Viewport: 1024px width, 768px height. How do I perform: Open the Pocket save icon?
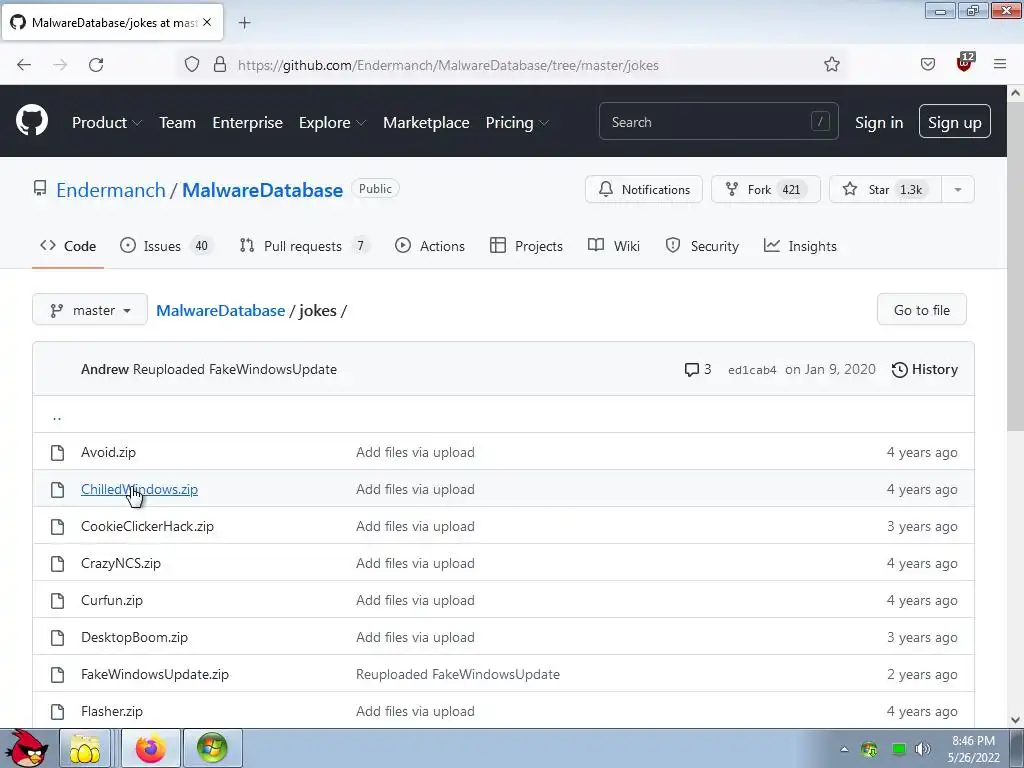[x=927, y=64]
